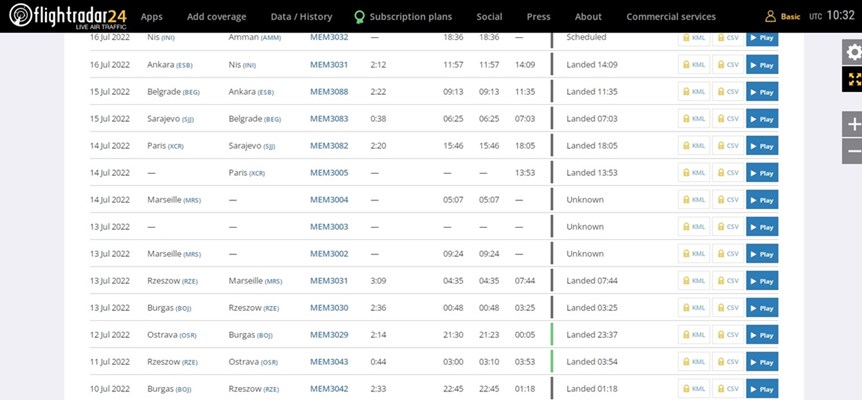
Task: Play the MEM3031 Ankara to Nis flight
Action: tap(762, 65)
